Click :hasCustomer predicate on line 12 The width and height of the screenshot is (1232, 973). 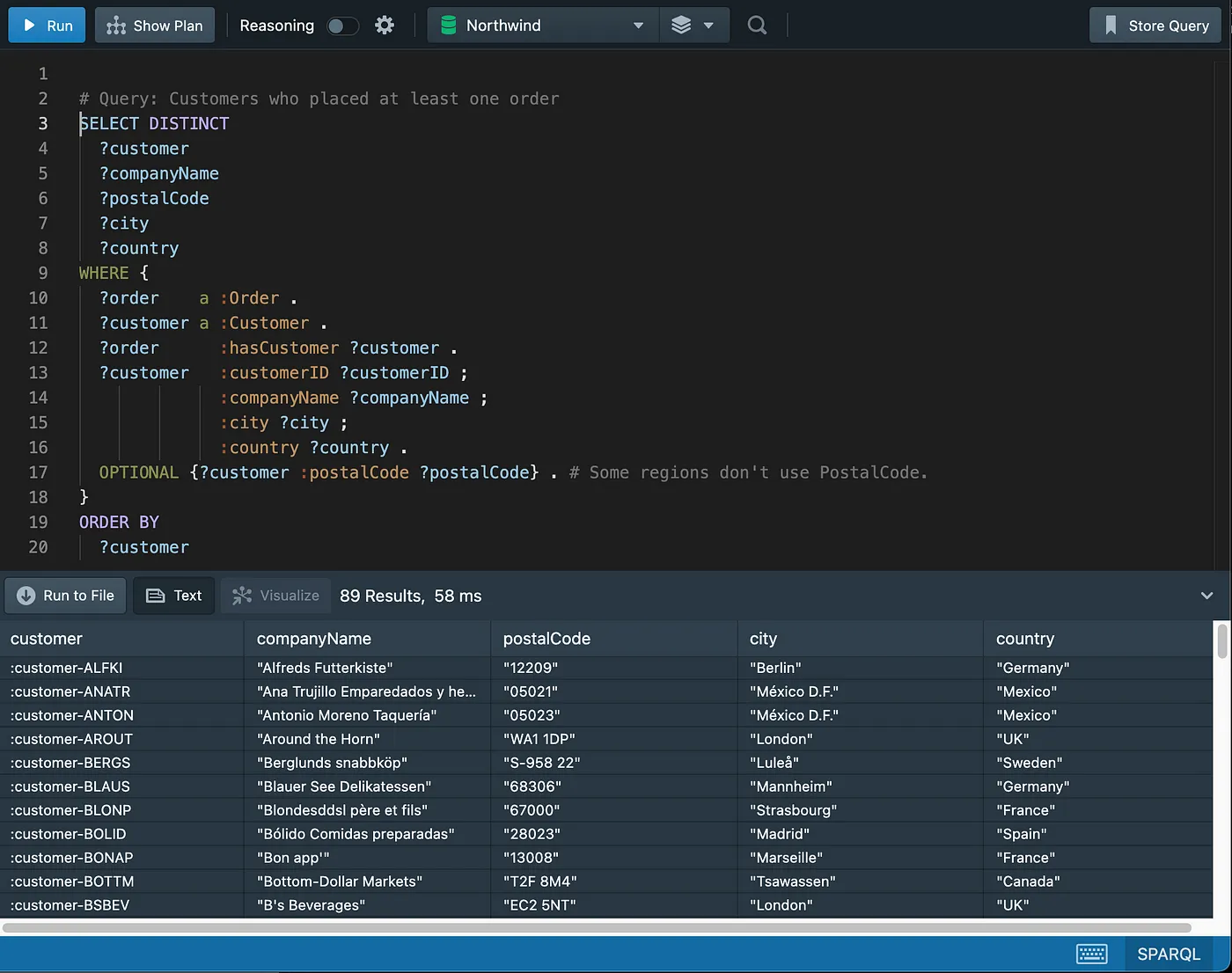point(279,347)
